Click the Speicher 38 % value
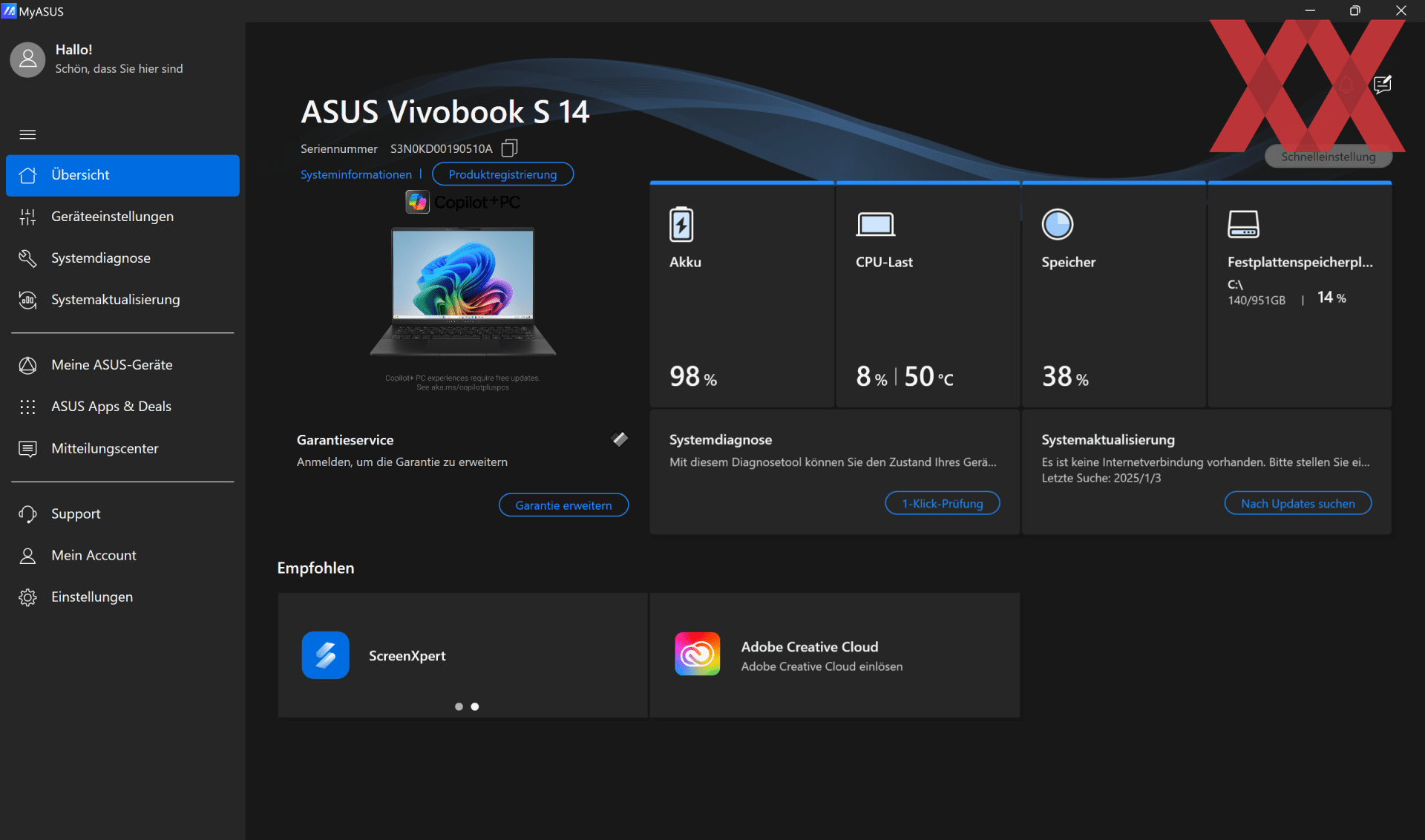This screenshot has height=840, width=1425. (1065, 377)
